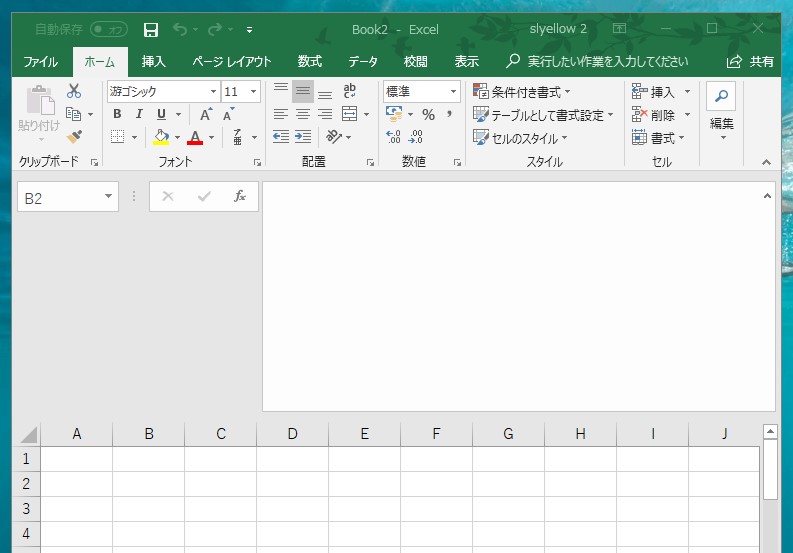Expand the 標準 number format dropdown

pos(453,92)
